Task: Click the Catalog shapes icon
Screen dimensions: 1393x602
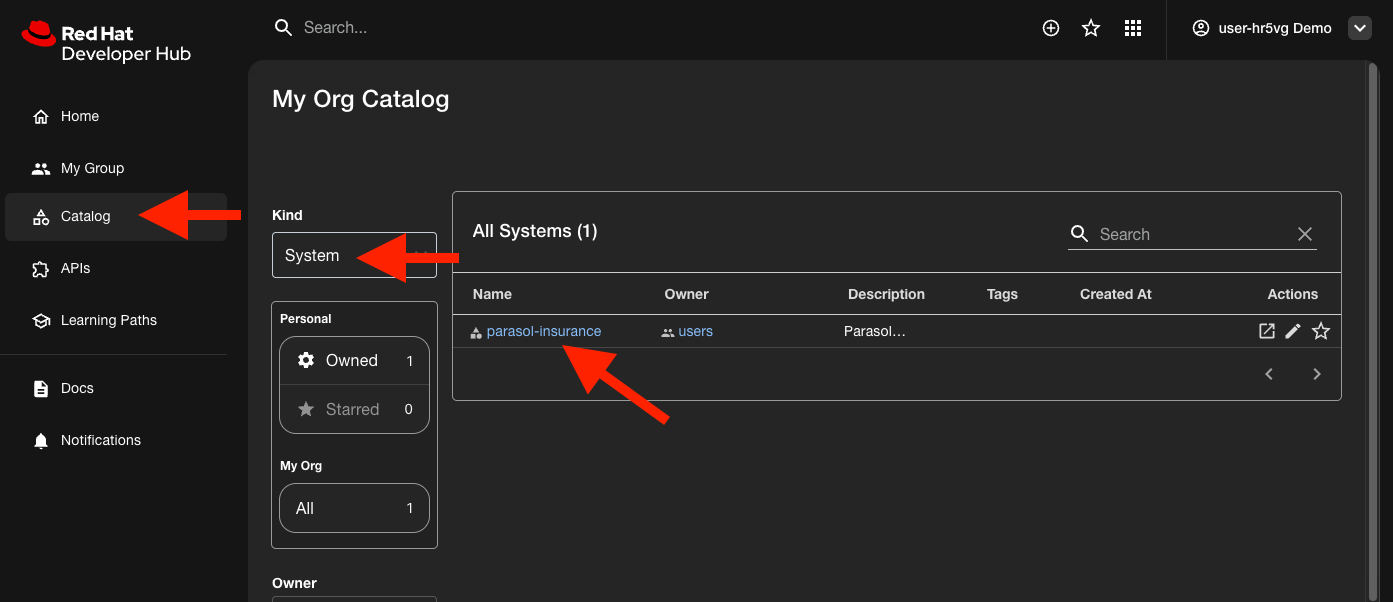Action: click(x=41, y=217)
